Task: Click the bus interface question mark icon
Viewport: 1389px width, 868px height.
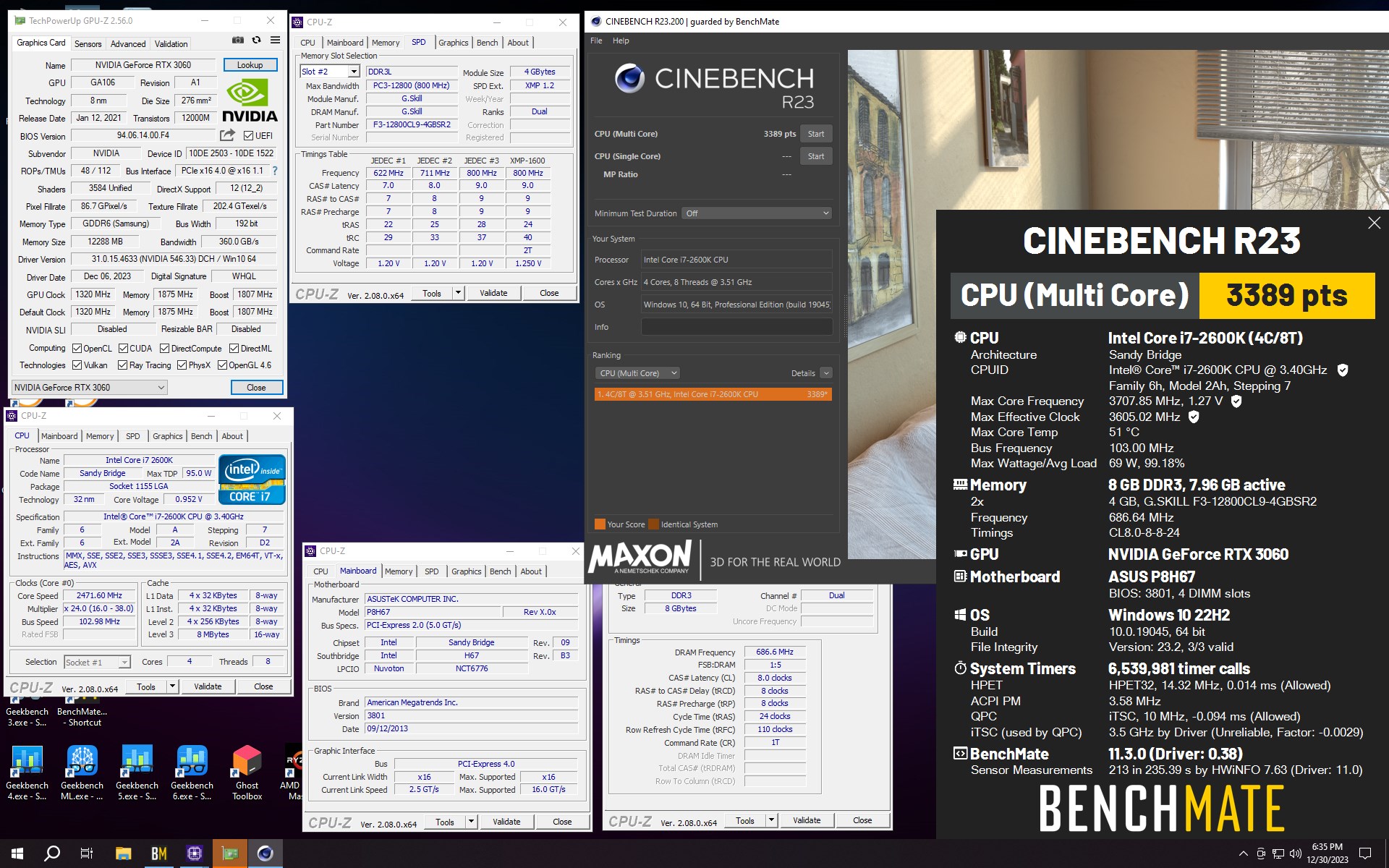Action: click(275, 171)
